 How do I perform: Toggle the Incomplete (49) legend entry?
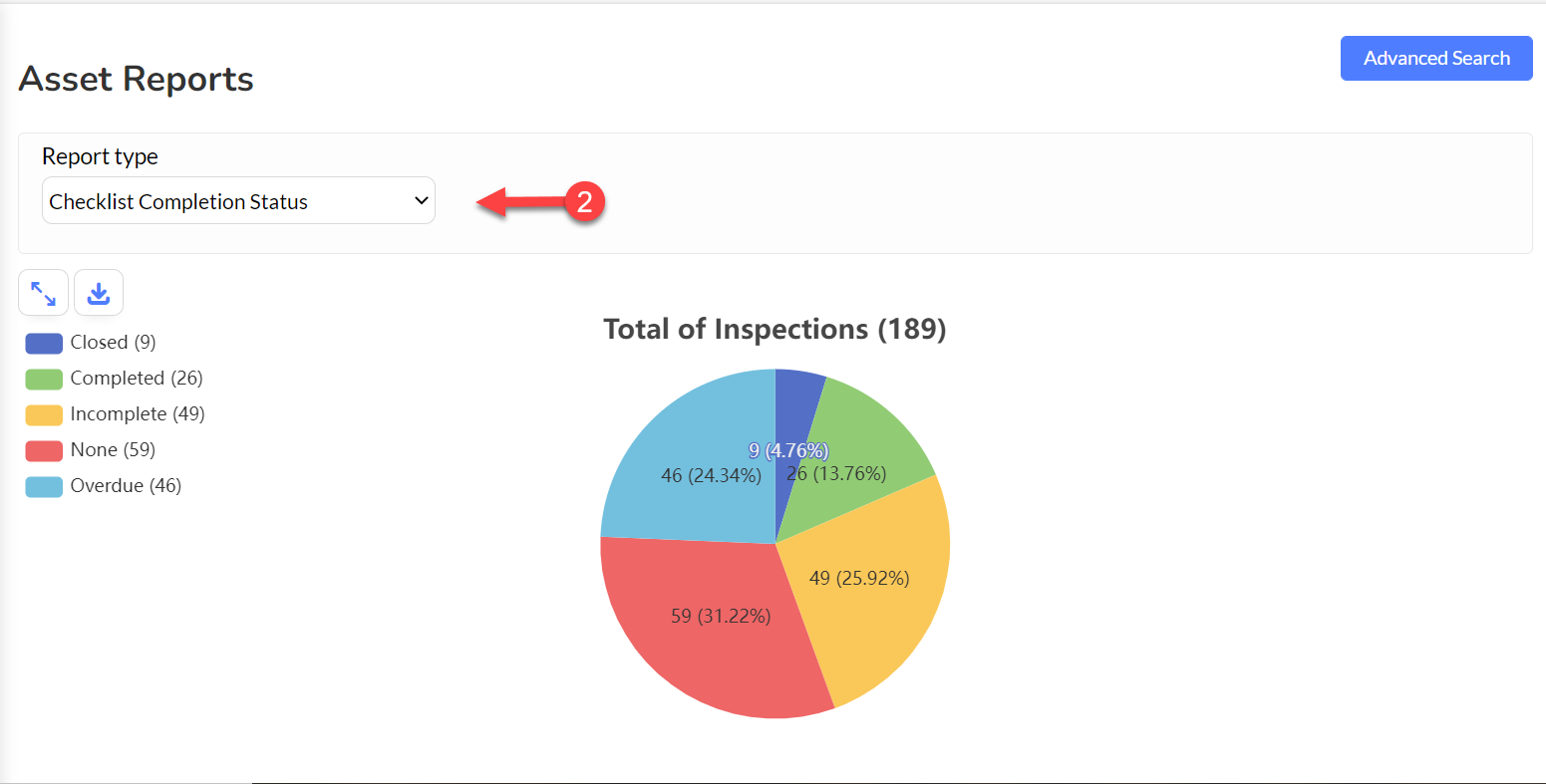pyautogui.click(x=115, y=414)
